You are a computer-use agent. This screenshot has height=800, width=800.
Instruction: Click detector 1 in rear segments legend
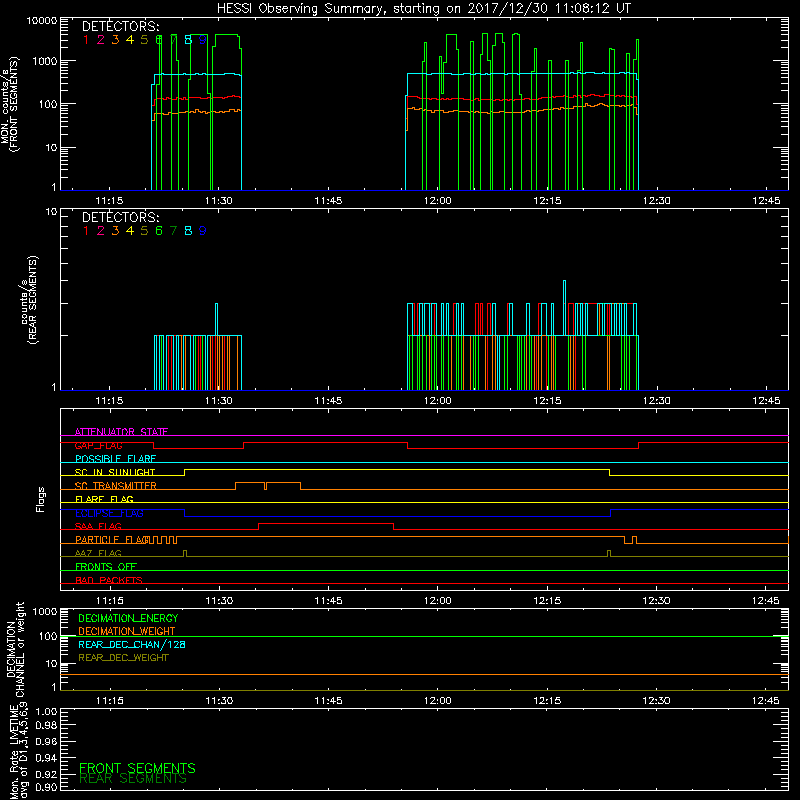coord(86,231)
